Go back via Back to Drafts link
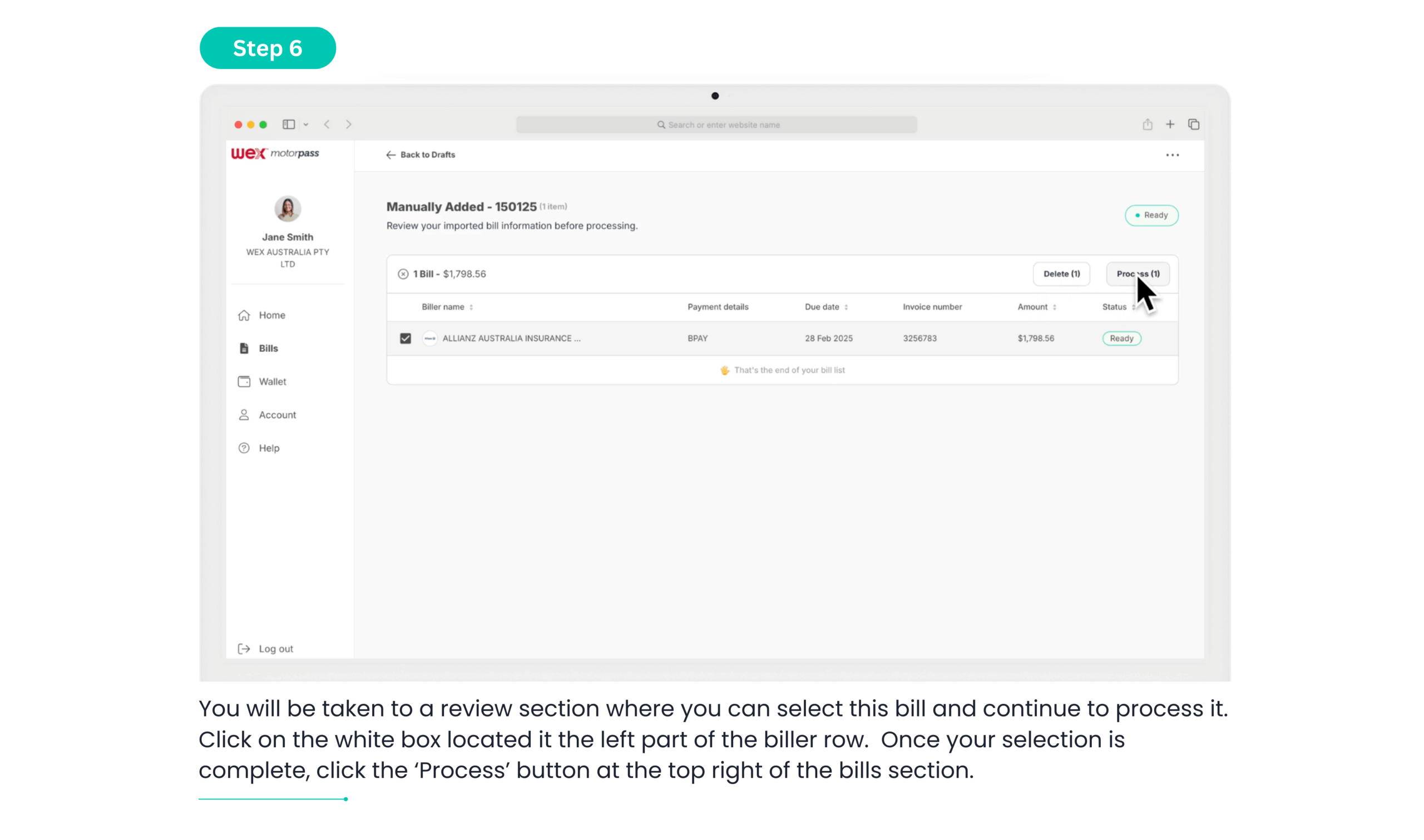 click(x=421, y=155)
